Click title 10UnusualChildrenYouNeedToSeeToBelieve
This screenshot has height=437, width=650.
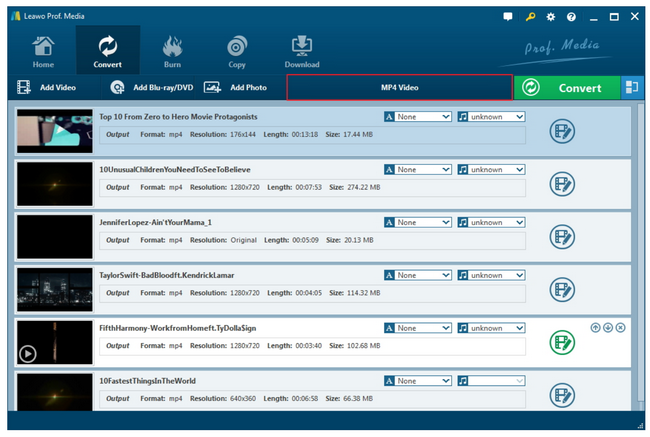[175, 169]
